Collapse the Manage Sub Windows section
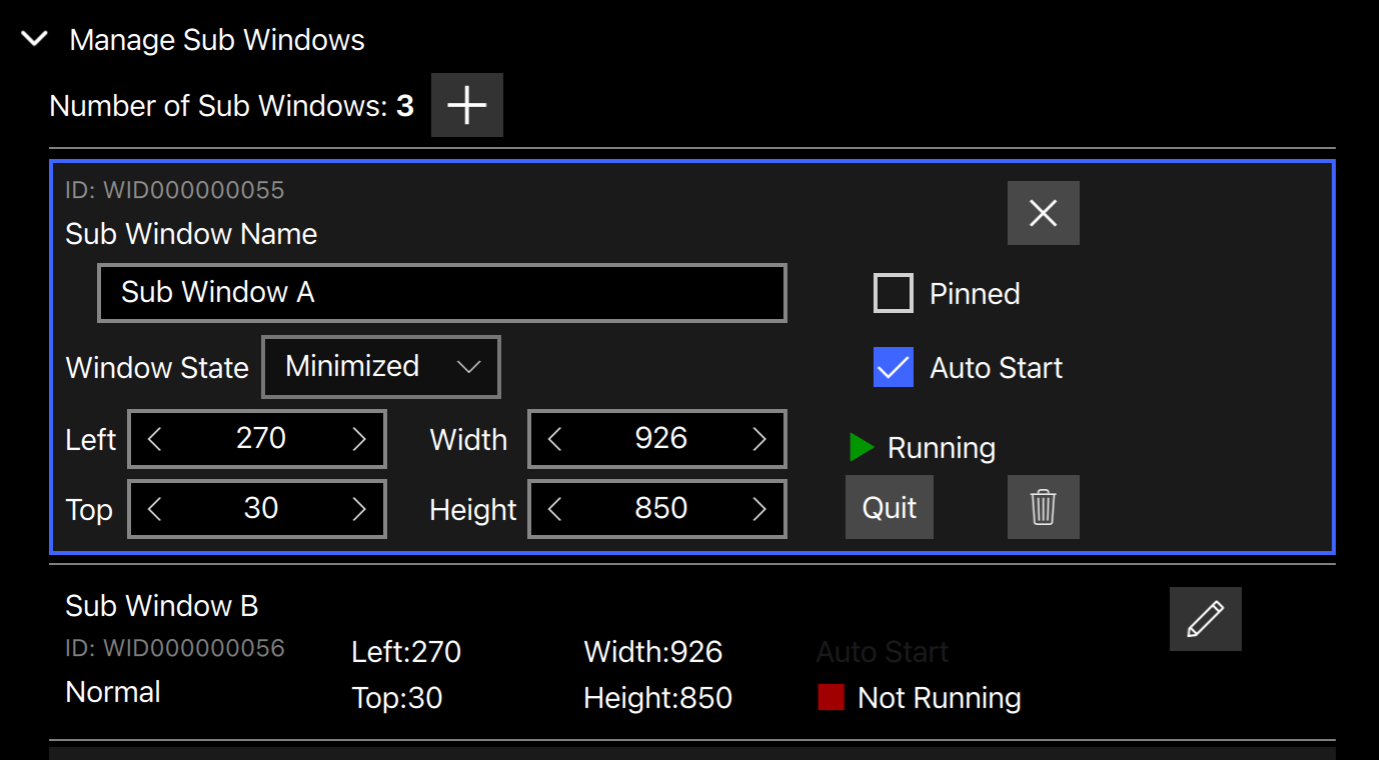Viewport: 1379px width, 760px height. coord(35,40)
